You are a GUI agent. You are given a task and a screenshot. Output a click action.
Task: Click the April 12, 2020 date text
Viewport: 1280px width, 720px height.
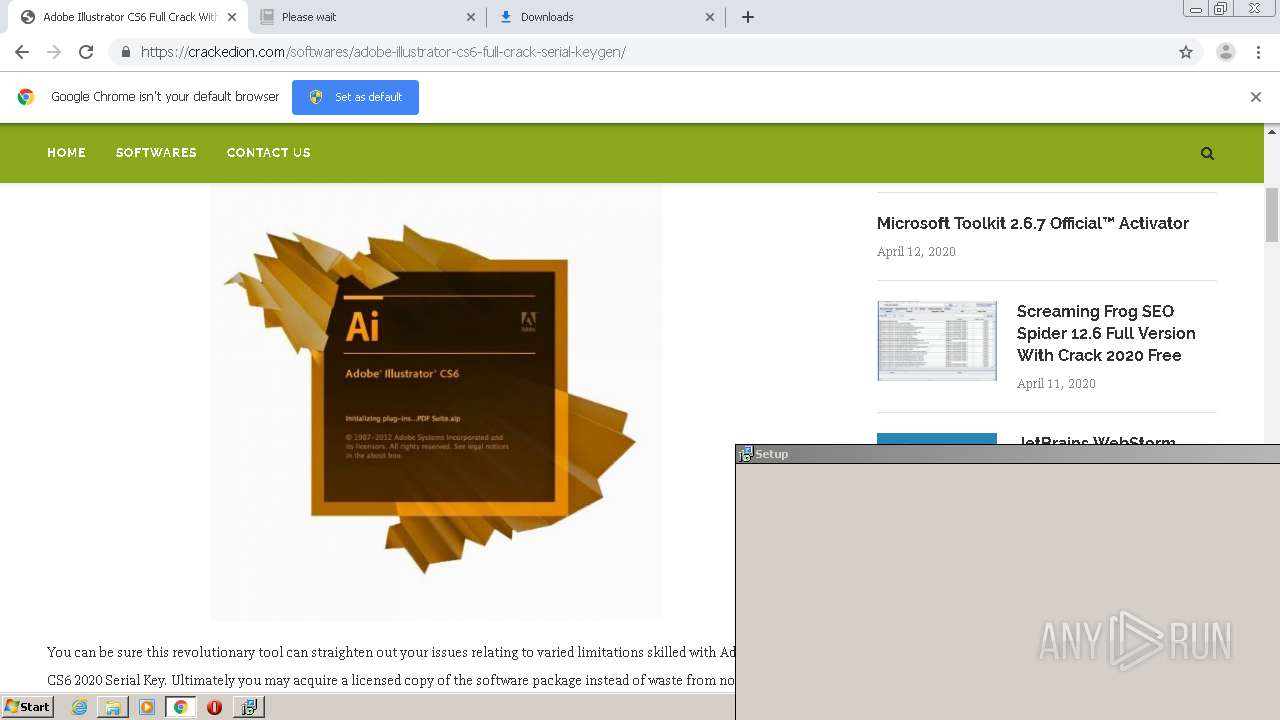[916, 252]
